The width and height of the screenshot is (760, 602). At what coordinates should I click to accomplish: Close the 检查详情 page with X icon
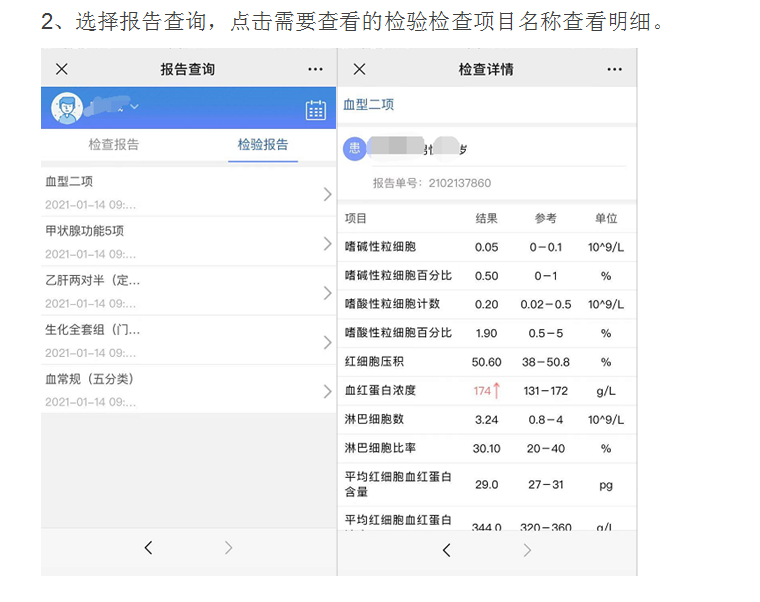pos(360,69)
